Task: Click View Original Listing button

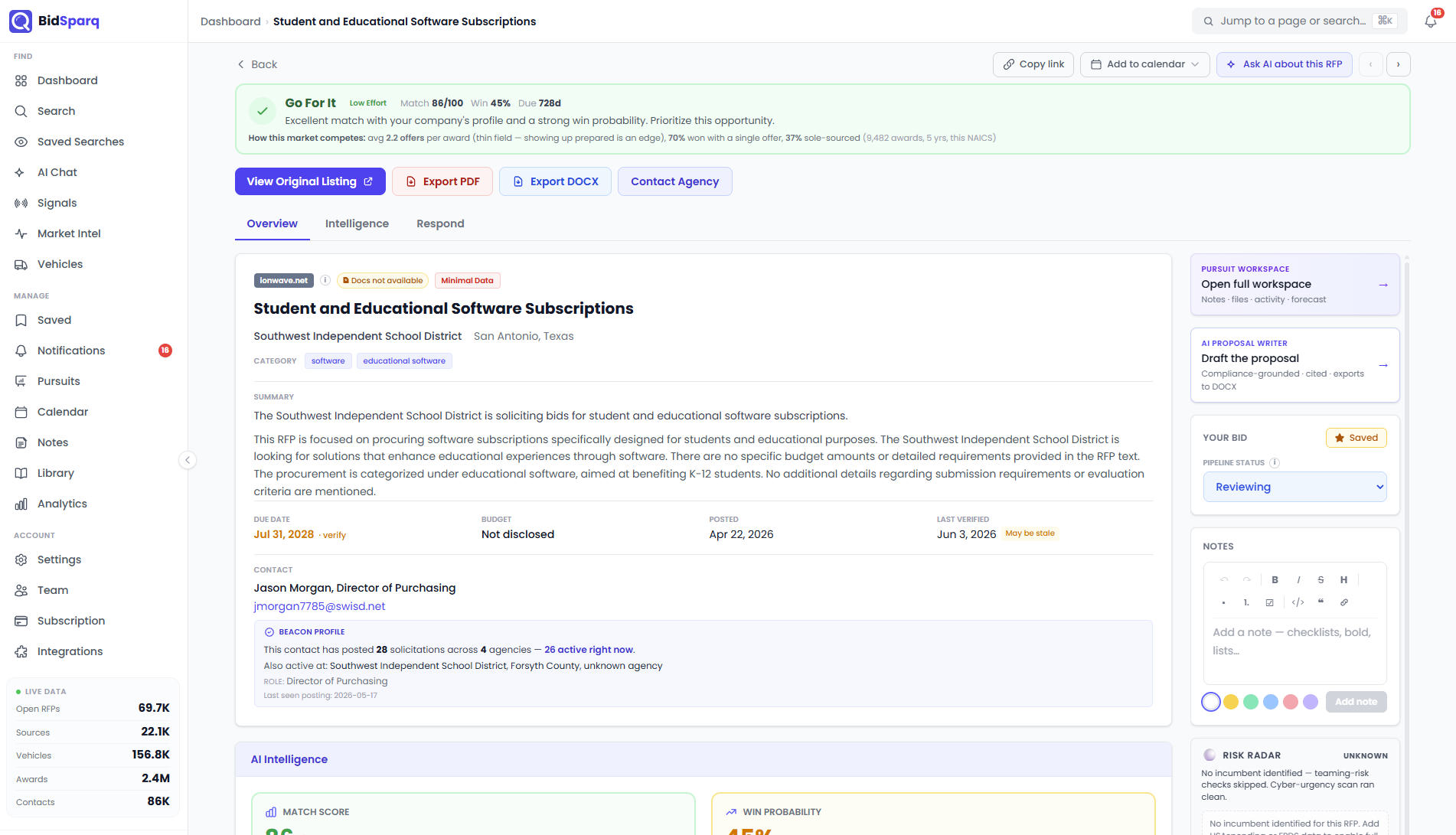Action: (310, 181)
